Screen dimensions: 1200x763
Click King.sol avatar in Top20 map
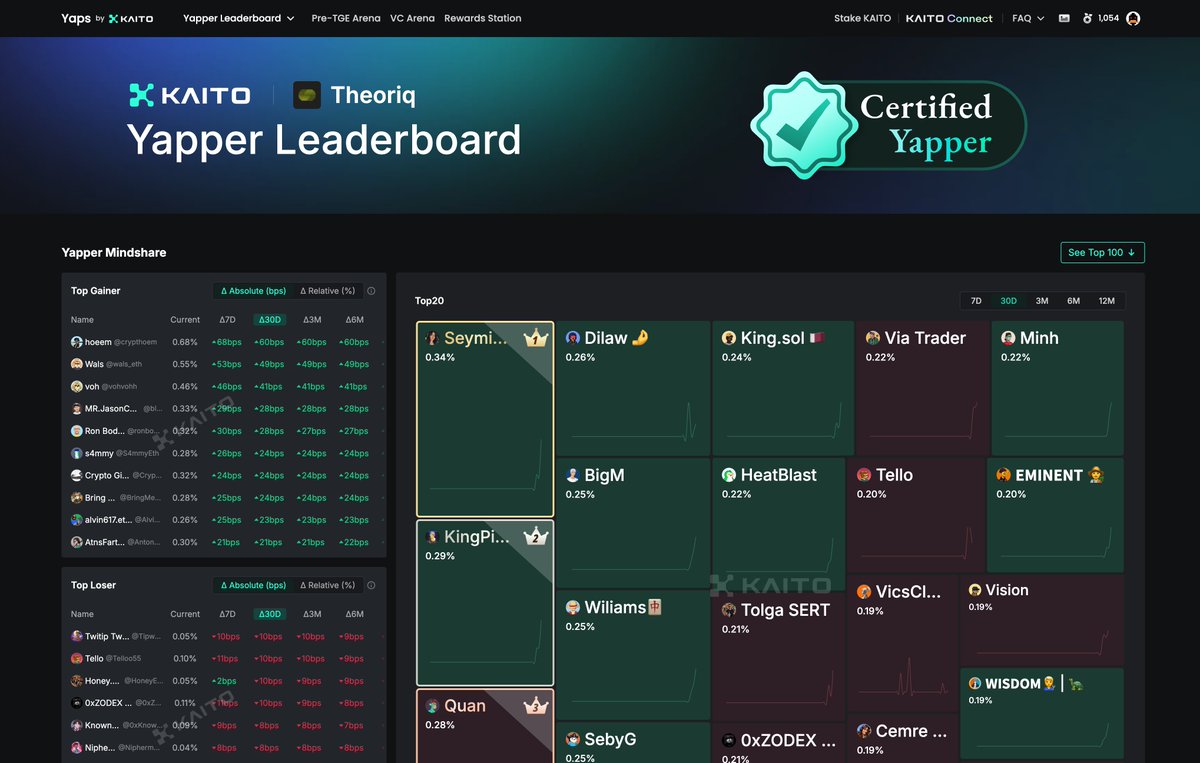(x=729, y=338)
